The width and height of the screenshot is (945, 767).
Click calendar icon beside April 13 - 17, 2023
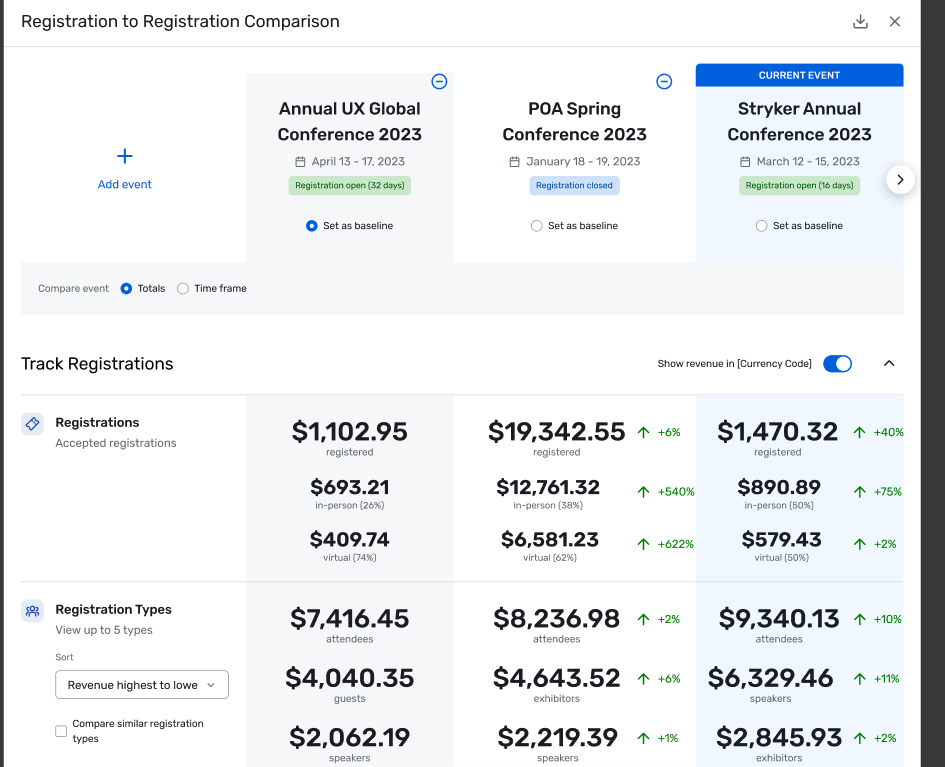coord(300,161)
